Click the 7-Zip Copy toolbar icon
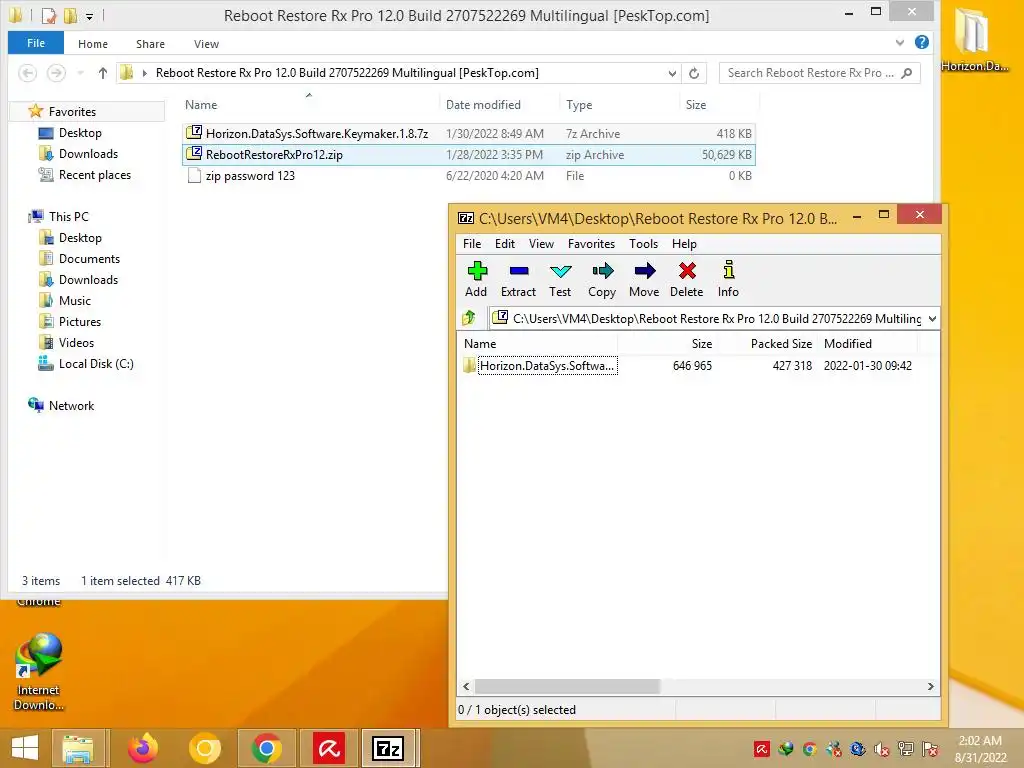Viewport: 1024px width, 768px height. click(602, 270)
